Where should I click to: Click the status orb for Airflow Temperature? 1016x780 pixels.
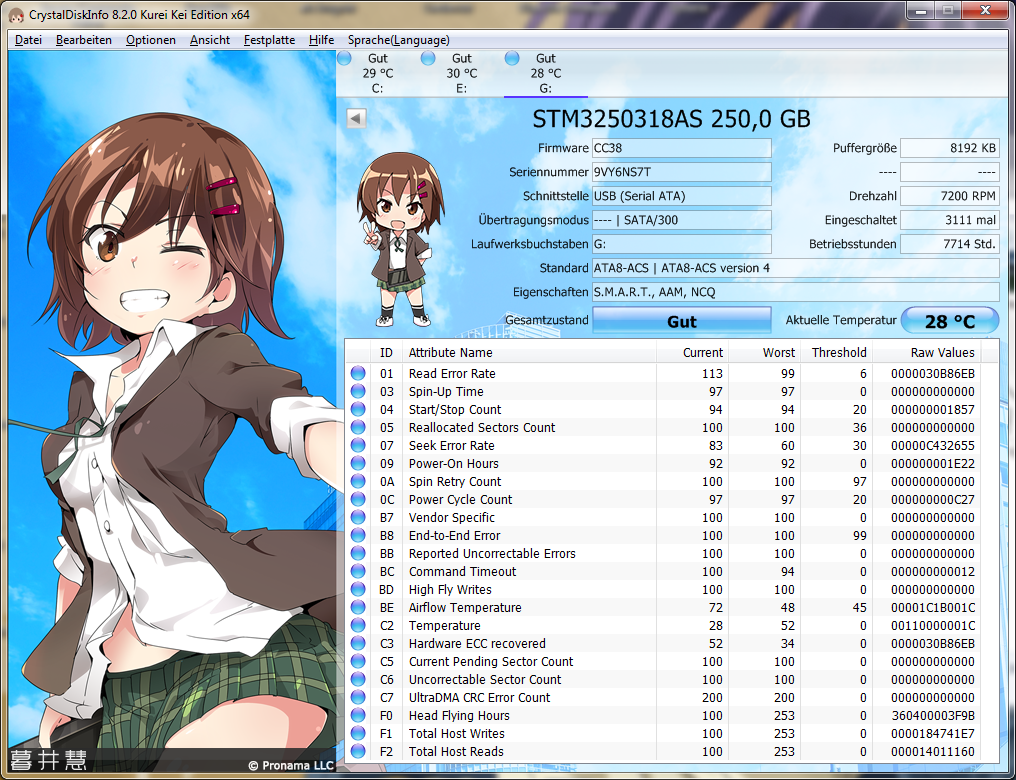(x=358, y=607)
